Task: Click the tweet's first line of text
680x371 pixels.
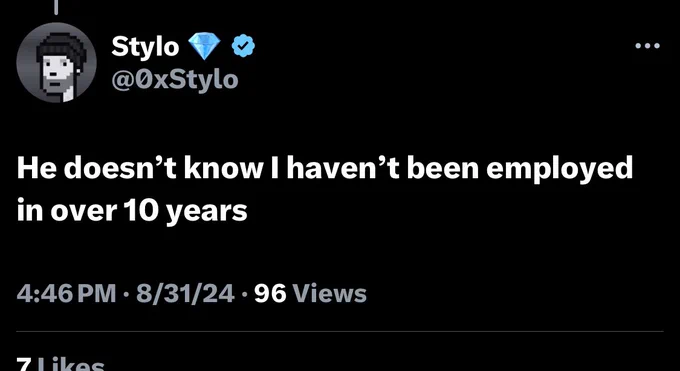Action: tap(325, 168)
